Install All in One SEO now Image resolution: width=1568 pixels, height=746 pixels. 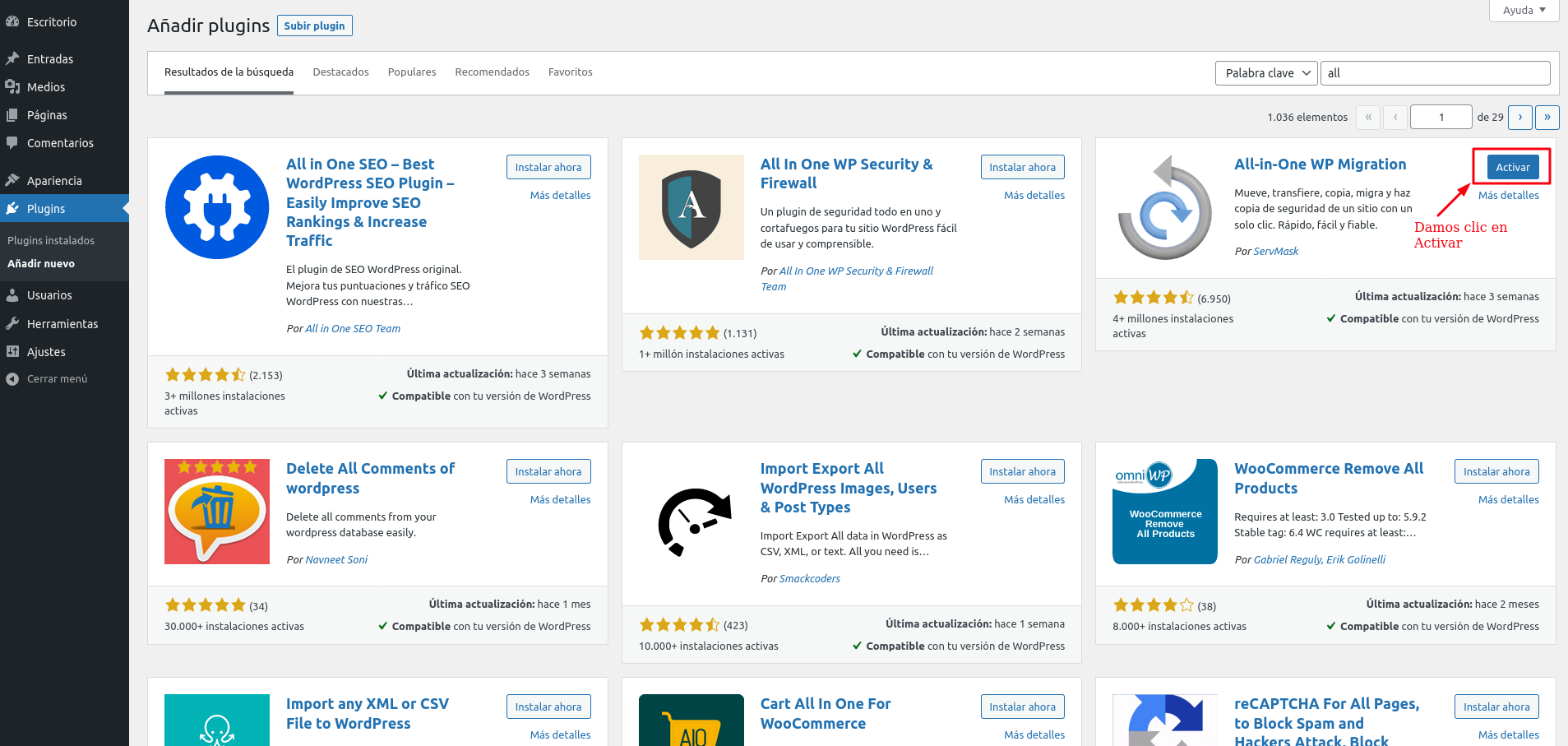click(x=548, y=167)
